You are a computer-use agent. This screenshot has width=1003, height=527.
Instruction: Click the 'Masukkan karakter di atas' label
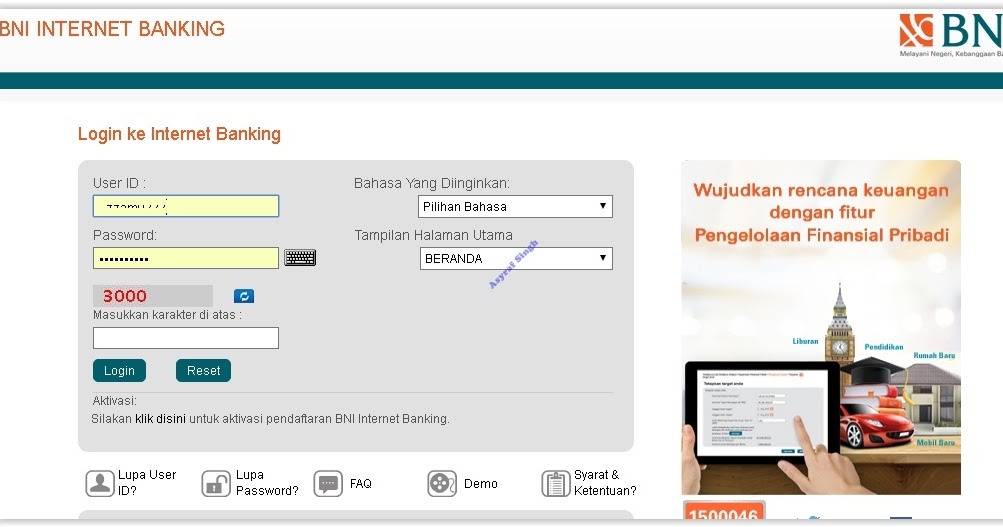pyautogui.click(x=168, y=315)
